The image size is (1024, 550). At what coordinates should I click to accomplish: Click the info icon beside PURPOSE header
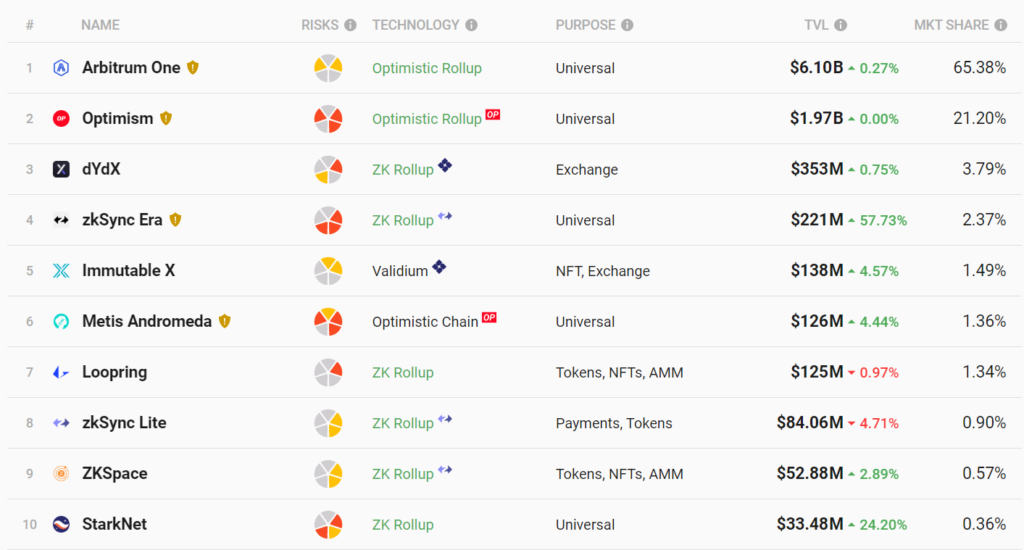pos(627,25)
